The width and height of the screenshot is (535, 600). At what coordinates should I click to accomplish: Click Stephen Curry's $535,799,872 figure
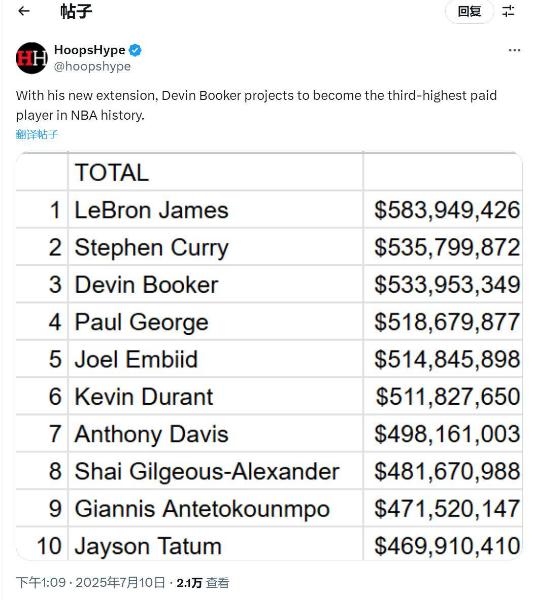click(x=447, y=247)
